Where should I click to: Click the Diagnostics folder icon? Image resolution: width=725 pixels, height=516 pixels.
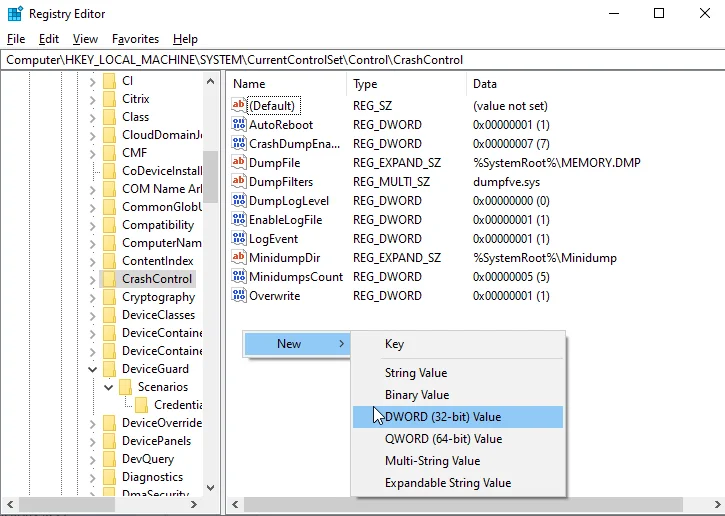[x=110, y=477]
